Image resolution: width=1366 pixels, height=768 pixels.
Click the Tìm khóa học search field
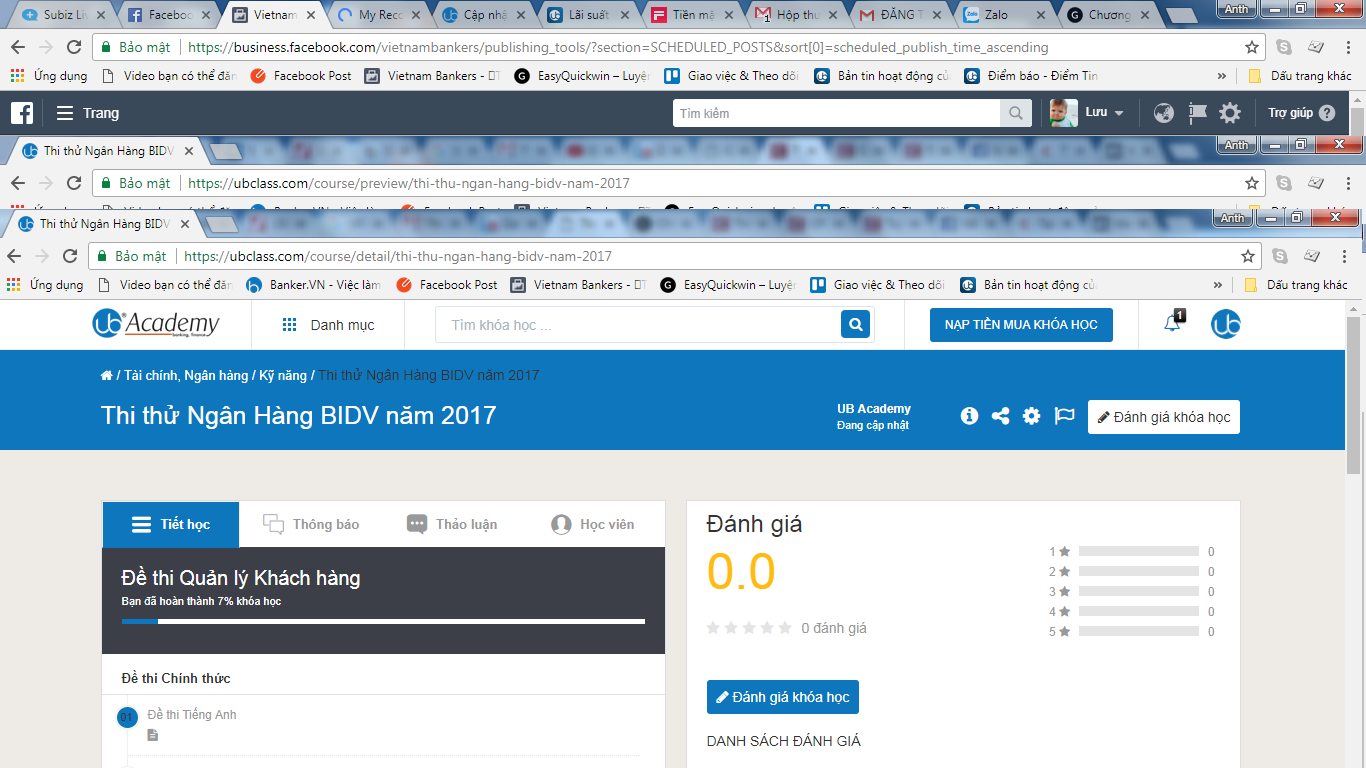tap(638, 325)
